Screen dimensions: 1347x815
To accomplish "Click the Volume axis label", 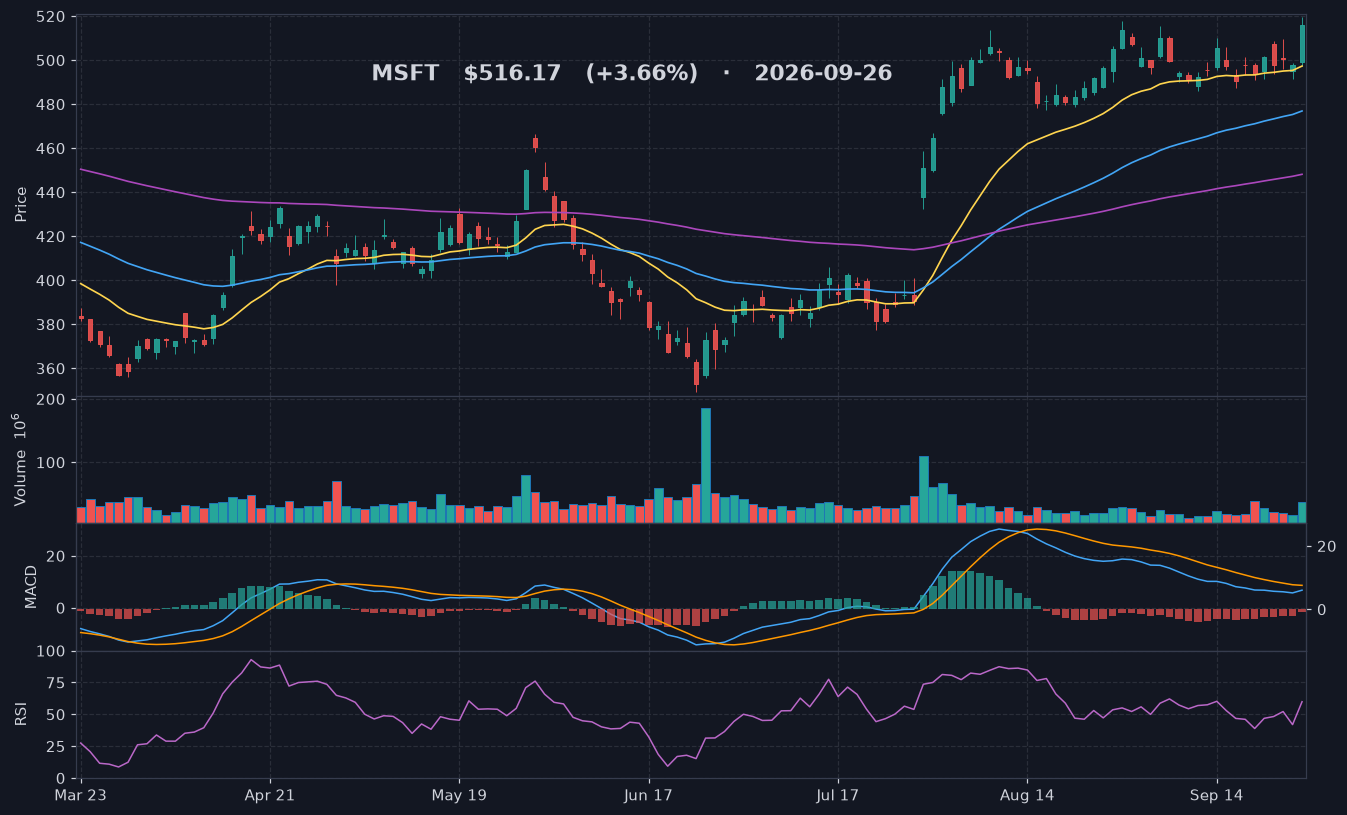I will 19,459.
